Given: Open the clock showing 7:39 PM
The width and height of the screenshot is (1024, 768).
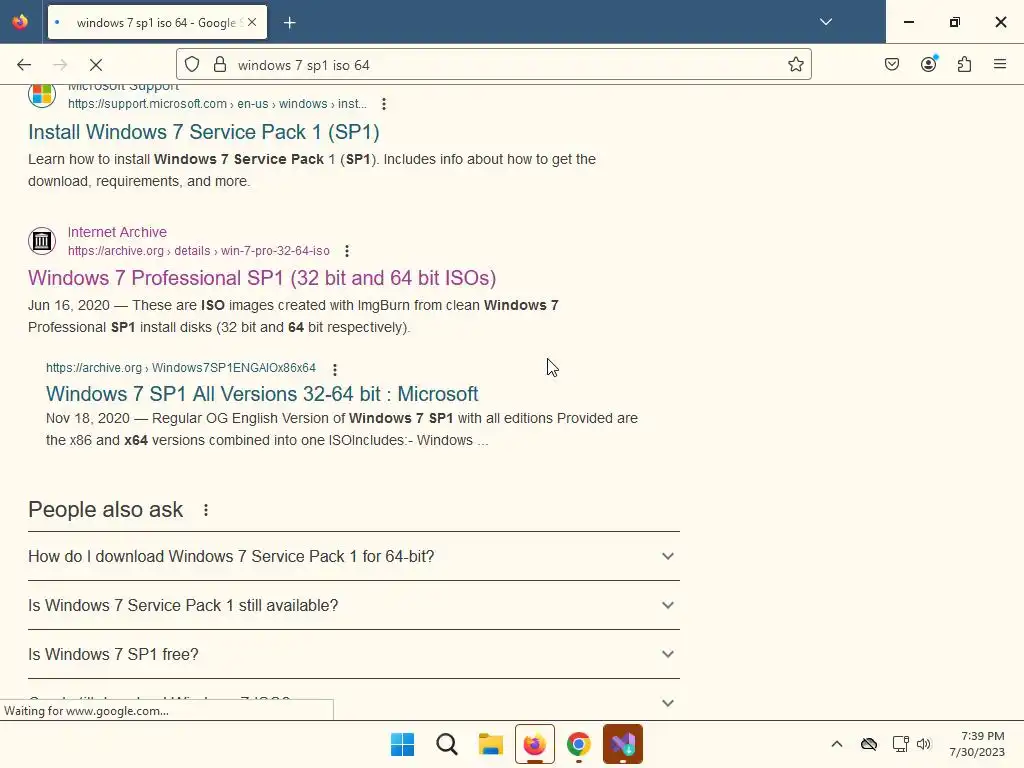Looking at the screenshot, I should click(x=977, y=744).
